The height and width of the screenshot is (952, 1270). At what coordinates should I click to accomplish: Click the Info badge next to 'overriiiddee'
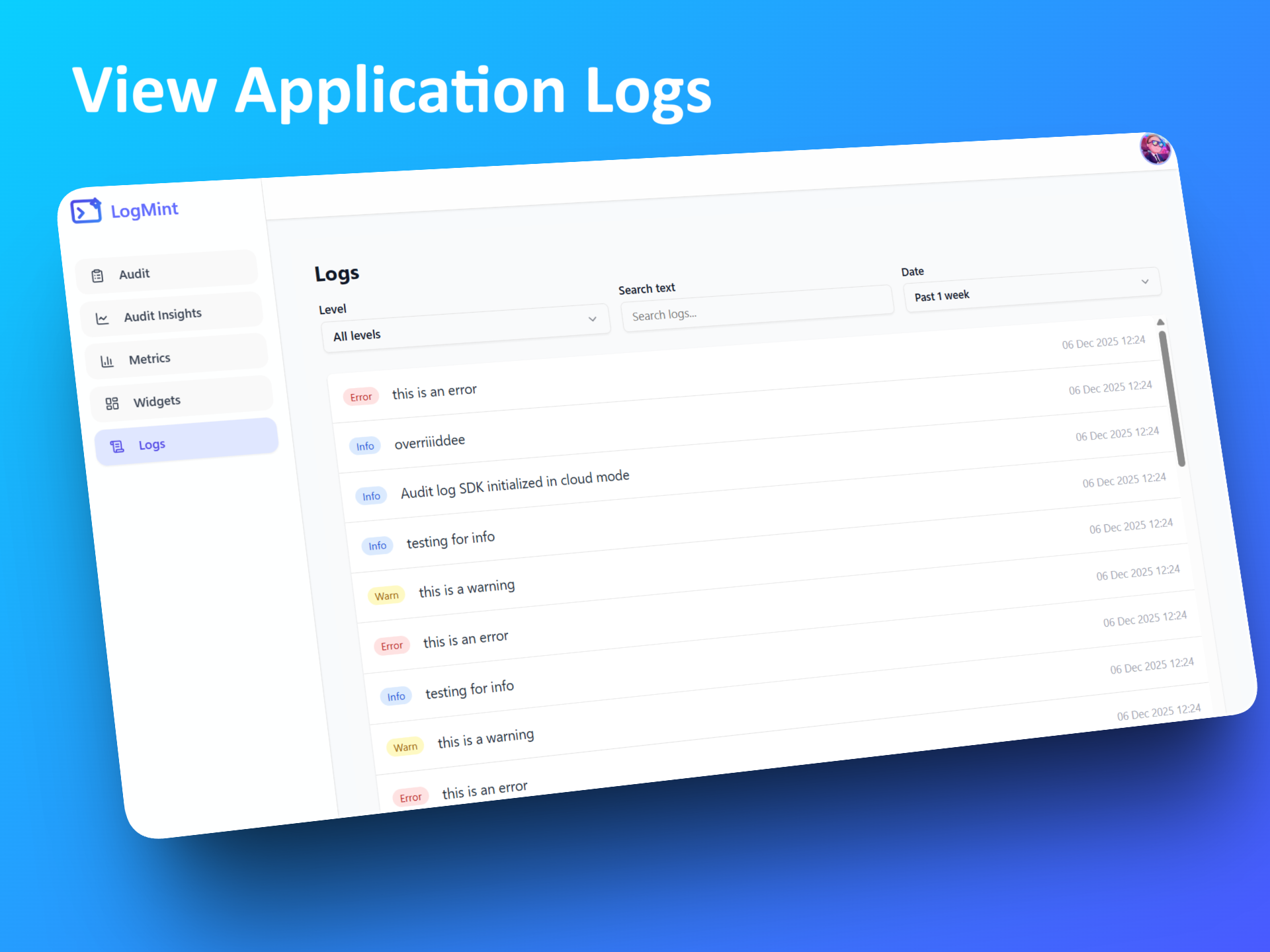point(365,446)
